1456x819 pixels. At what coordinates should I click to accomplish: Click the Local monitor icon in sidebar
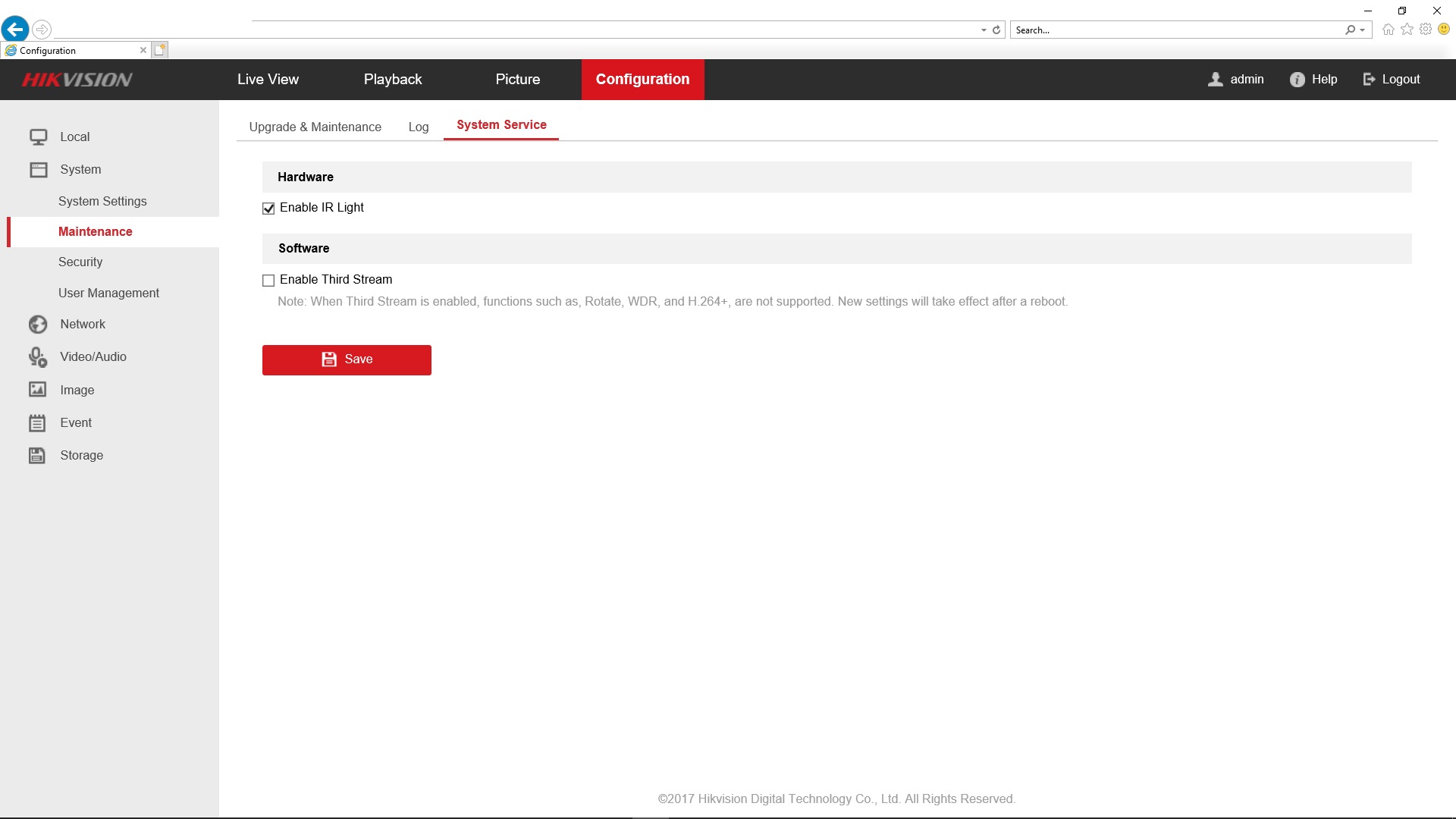[x=38, y=137]
